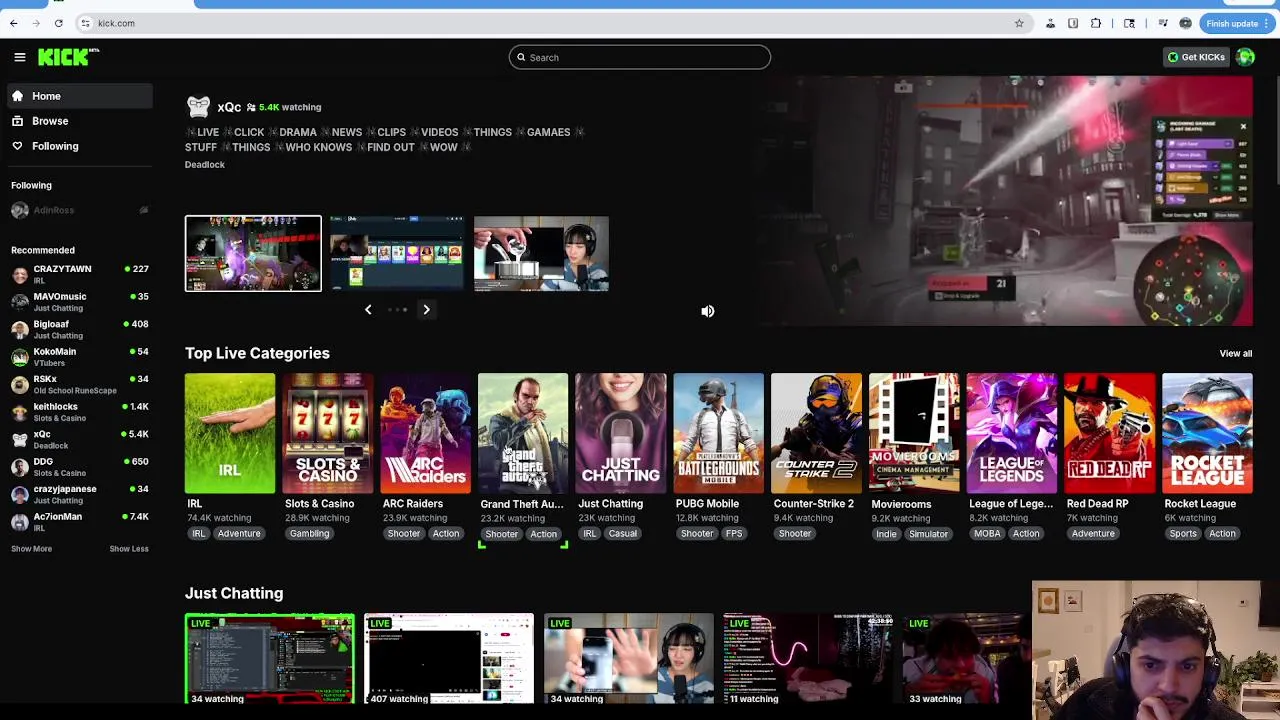Select the third featured stream thumbnail
This screenshot has height=720, width=1280.
[541, 253]
